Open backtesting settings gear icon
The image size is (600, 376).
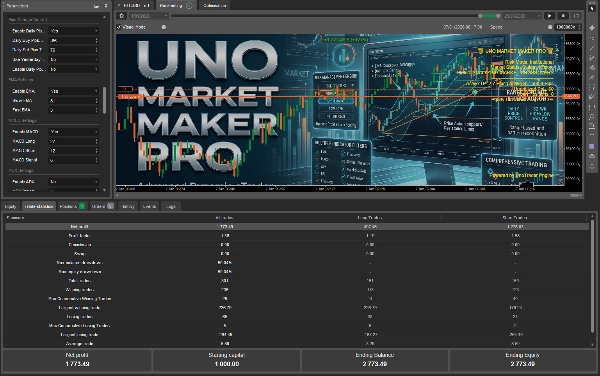(122, 16)
